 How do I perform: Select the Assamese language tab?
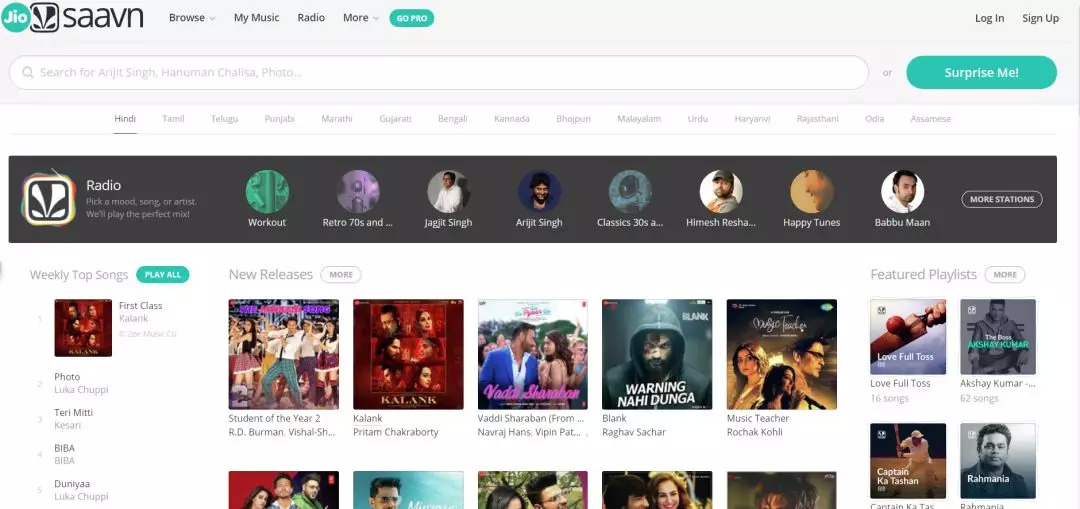click(x=931, y=118)
